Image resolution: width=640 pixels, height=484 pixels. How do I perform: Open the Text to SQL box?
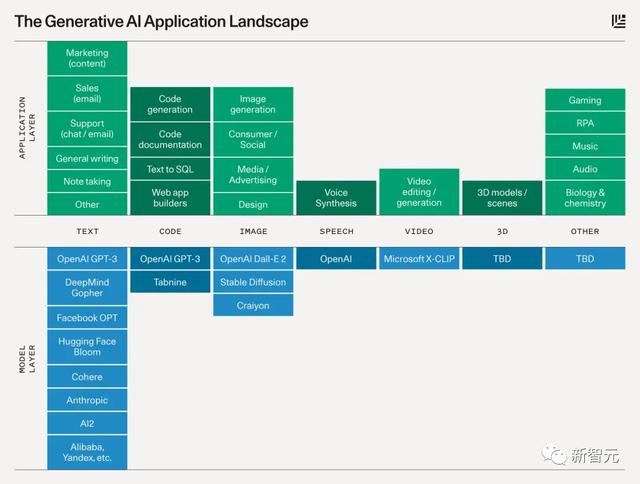coord(170,169)
